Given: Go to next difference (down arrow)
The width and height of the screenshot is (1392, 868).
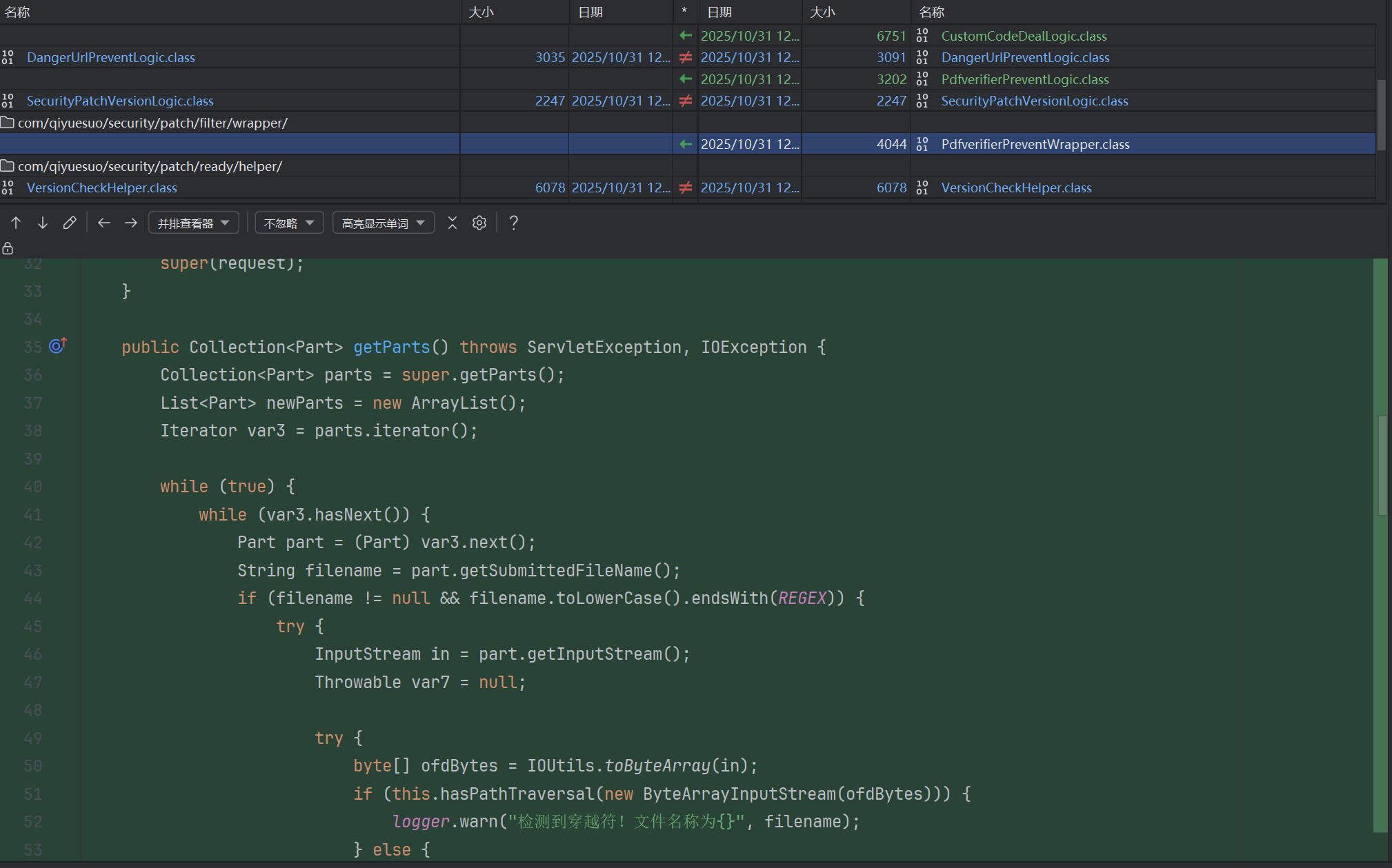Looking at the screenshot, I should [x=43, y=223].
